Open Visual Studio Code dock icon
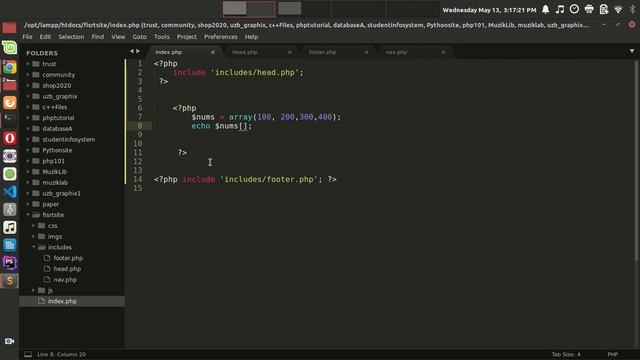The height and width of the screenshot is (360, 640). (x=9, y=191)
